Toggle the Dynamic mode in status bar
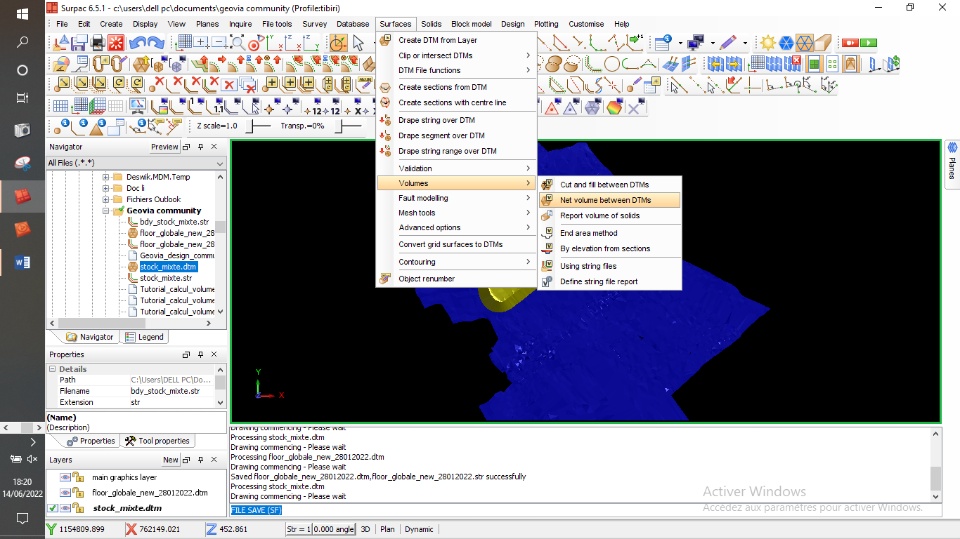This screenshot has height=539, width=960. (x=419, y=529)
